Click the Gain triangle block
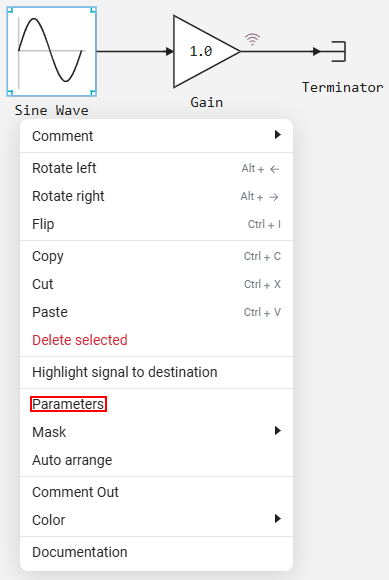389x580 pixels. [x=206, y=51]
